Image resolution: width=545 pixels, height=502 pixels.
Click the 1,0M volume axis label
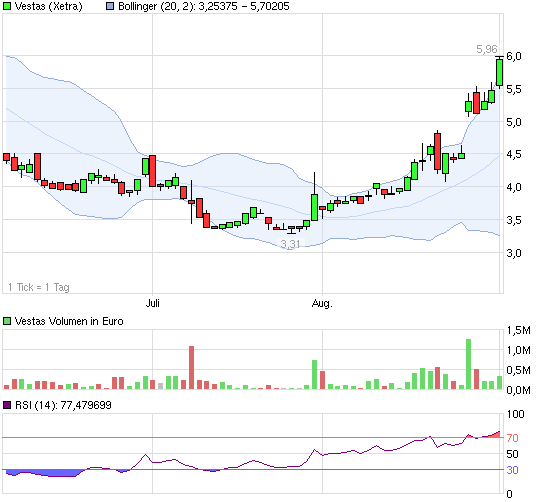click(519, 350)
